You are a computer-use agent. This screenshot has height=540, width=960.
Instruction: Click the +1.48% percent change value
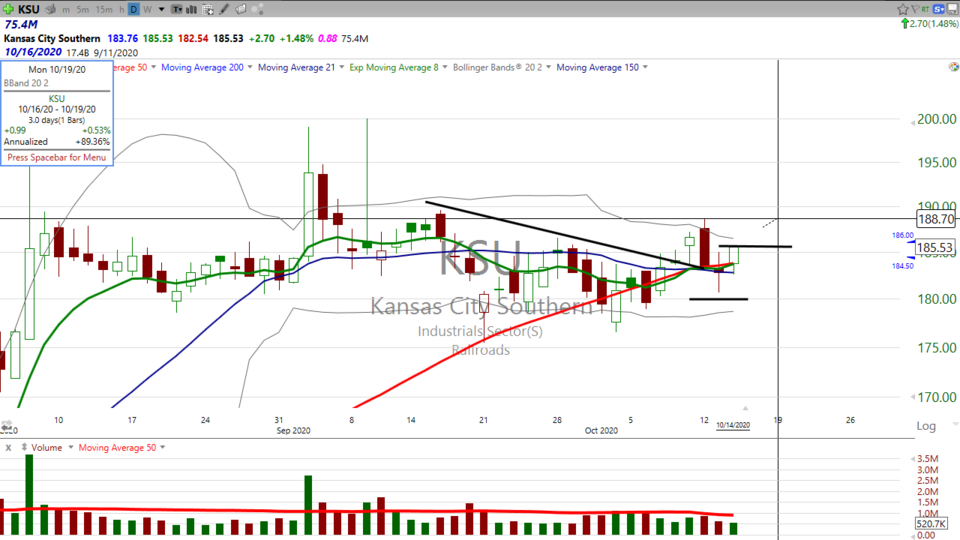coord(296,39)
